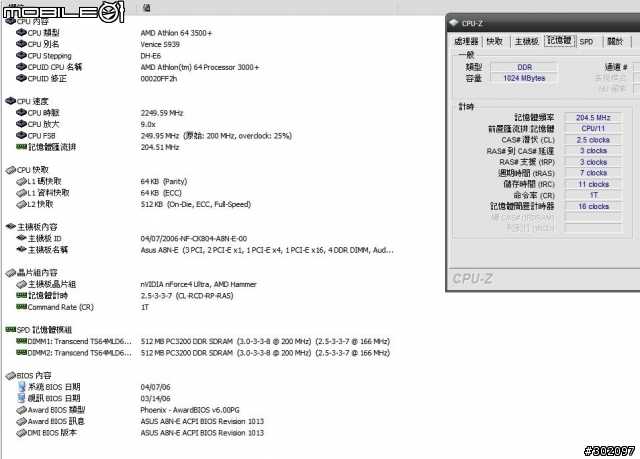Select the Award BIOS 訊息 revision 1013 value
Image resolution: width=640 pixels, height=459 pixels.
point(202,421)
